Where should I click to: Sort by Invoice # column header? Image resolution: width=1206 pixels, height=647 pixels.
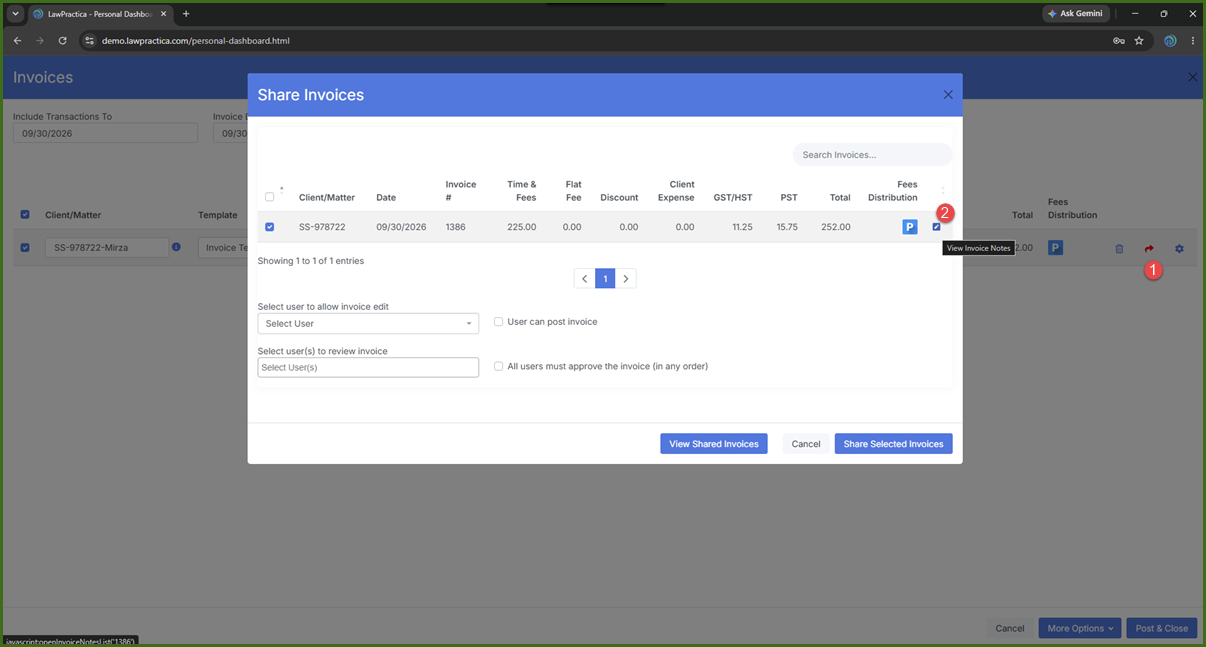pyautogui.click(x=461, y=191)
